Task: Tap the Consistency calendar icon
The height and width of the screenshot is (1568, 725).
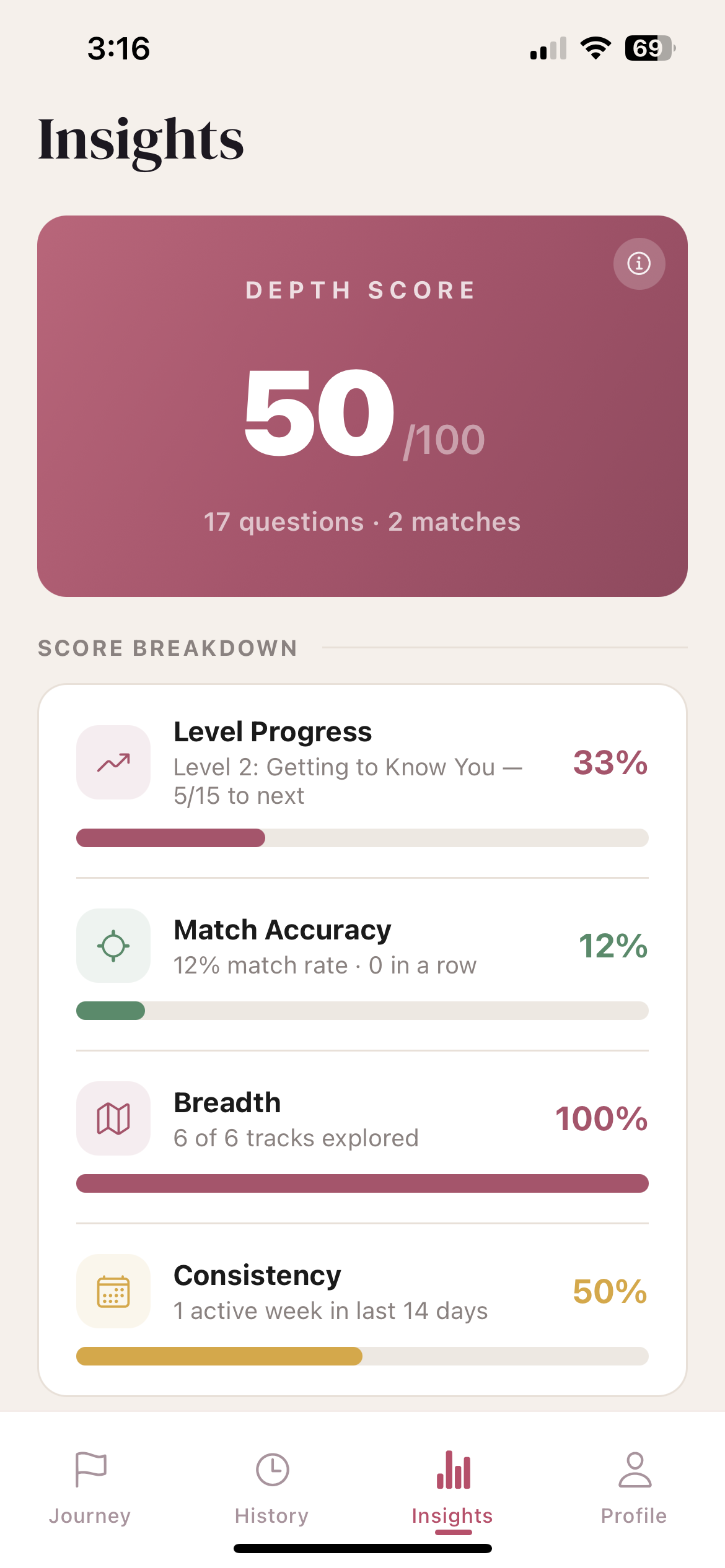Action: tap(113, 1291)
